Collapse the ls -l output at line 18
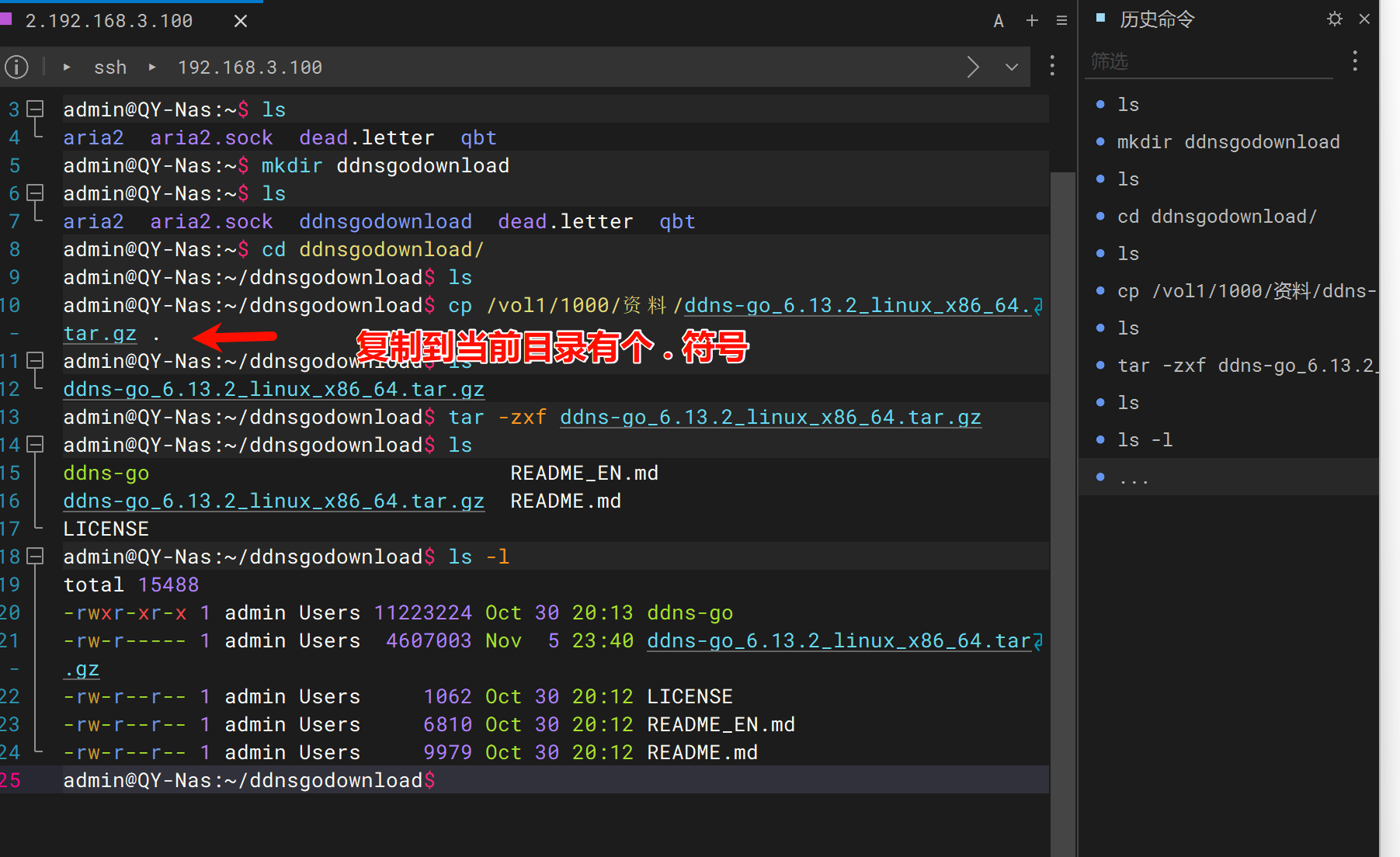1400x857 pixels. click(x=35, y=557)
